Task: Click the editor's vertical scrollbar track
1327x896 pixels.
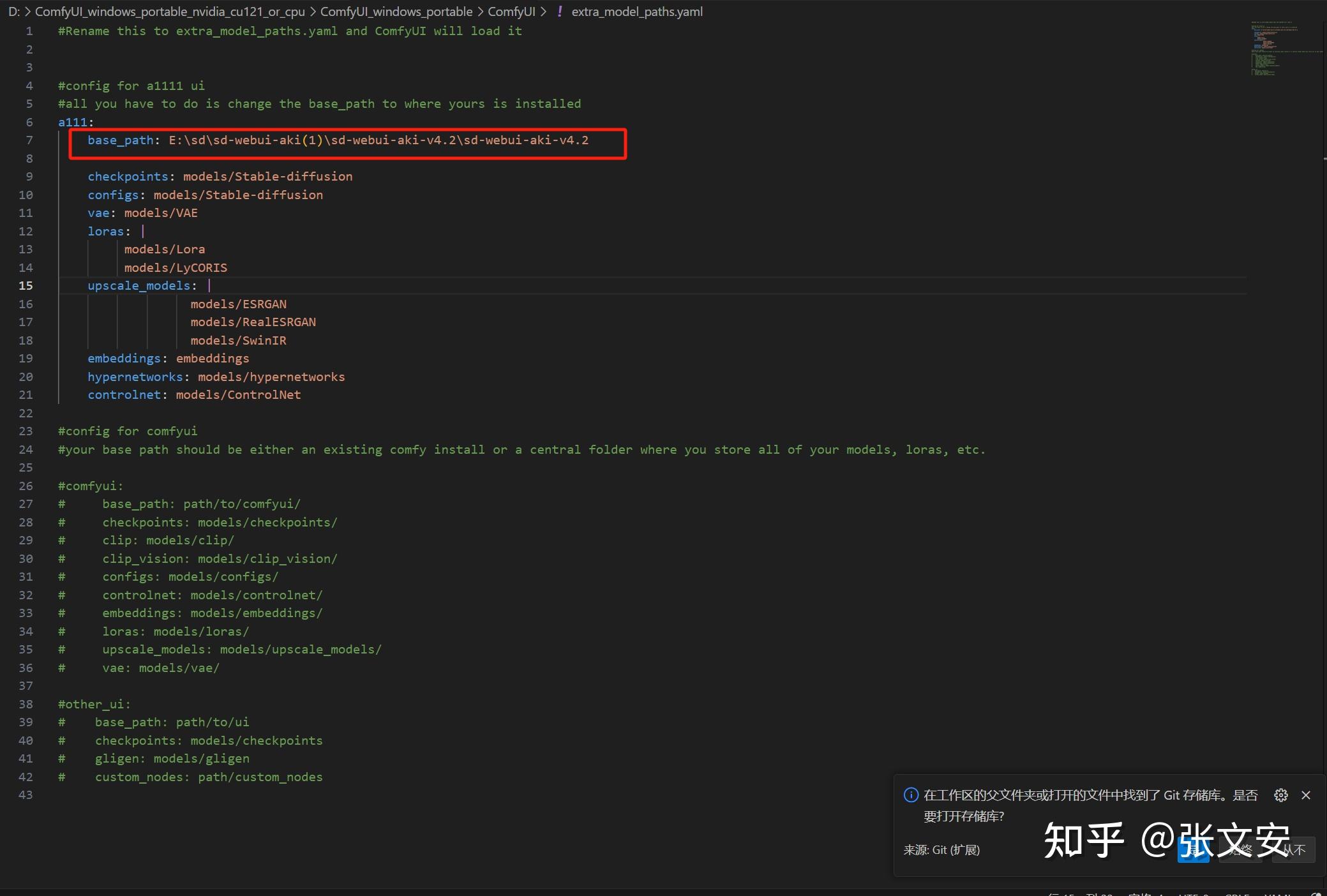Action: click(1324, 447)
